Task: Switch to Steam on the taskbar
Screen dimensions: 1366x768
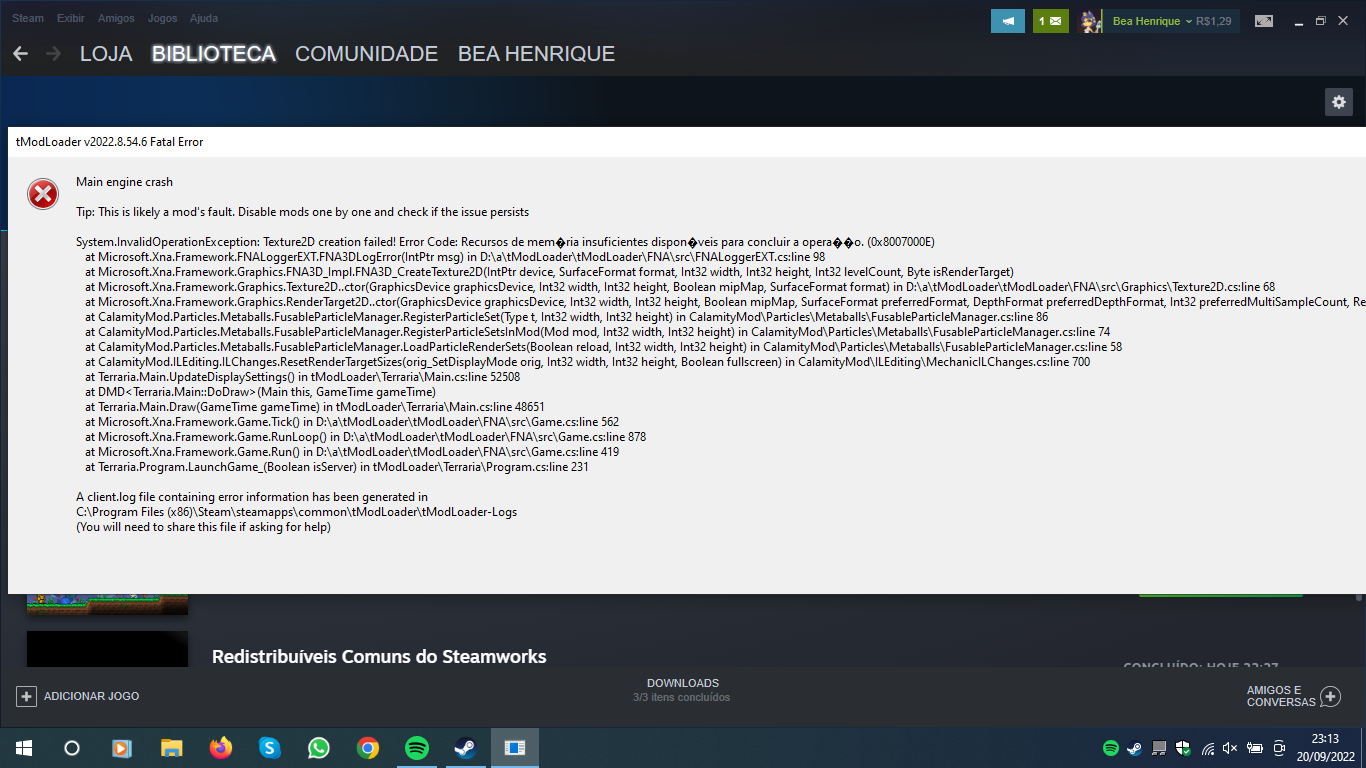Action: tap(465, 748)
